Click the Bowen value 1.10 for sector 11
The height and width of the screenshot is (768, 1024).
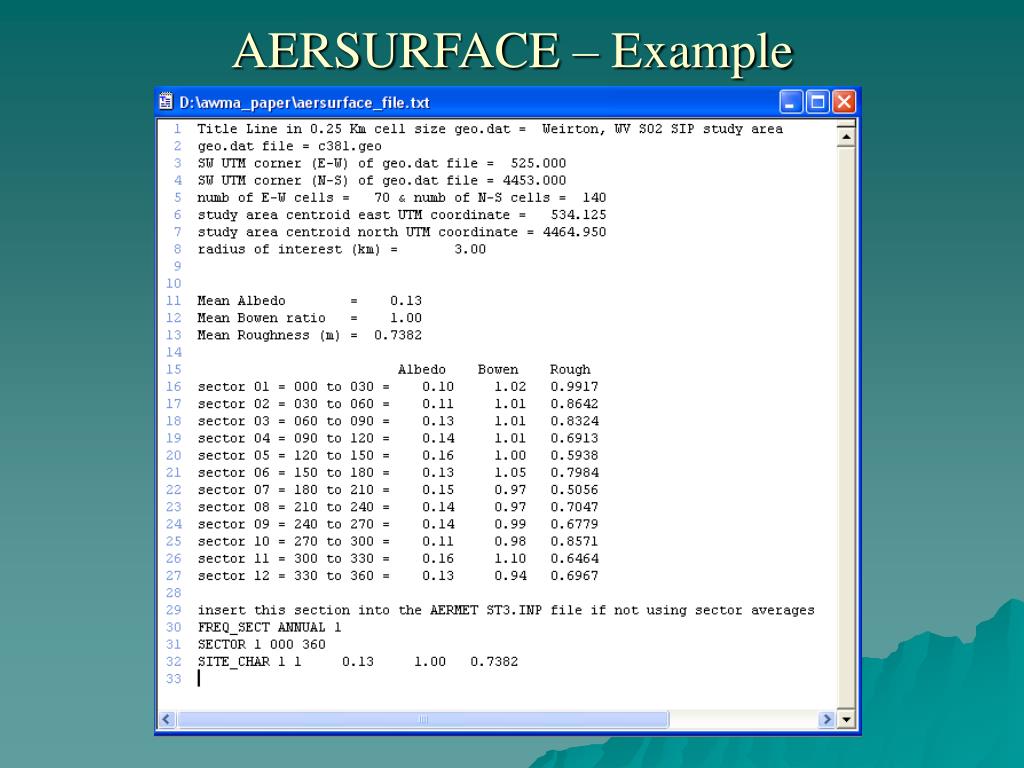(x=510, y=558)
